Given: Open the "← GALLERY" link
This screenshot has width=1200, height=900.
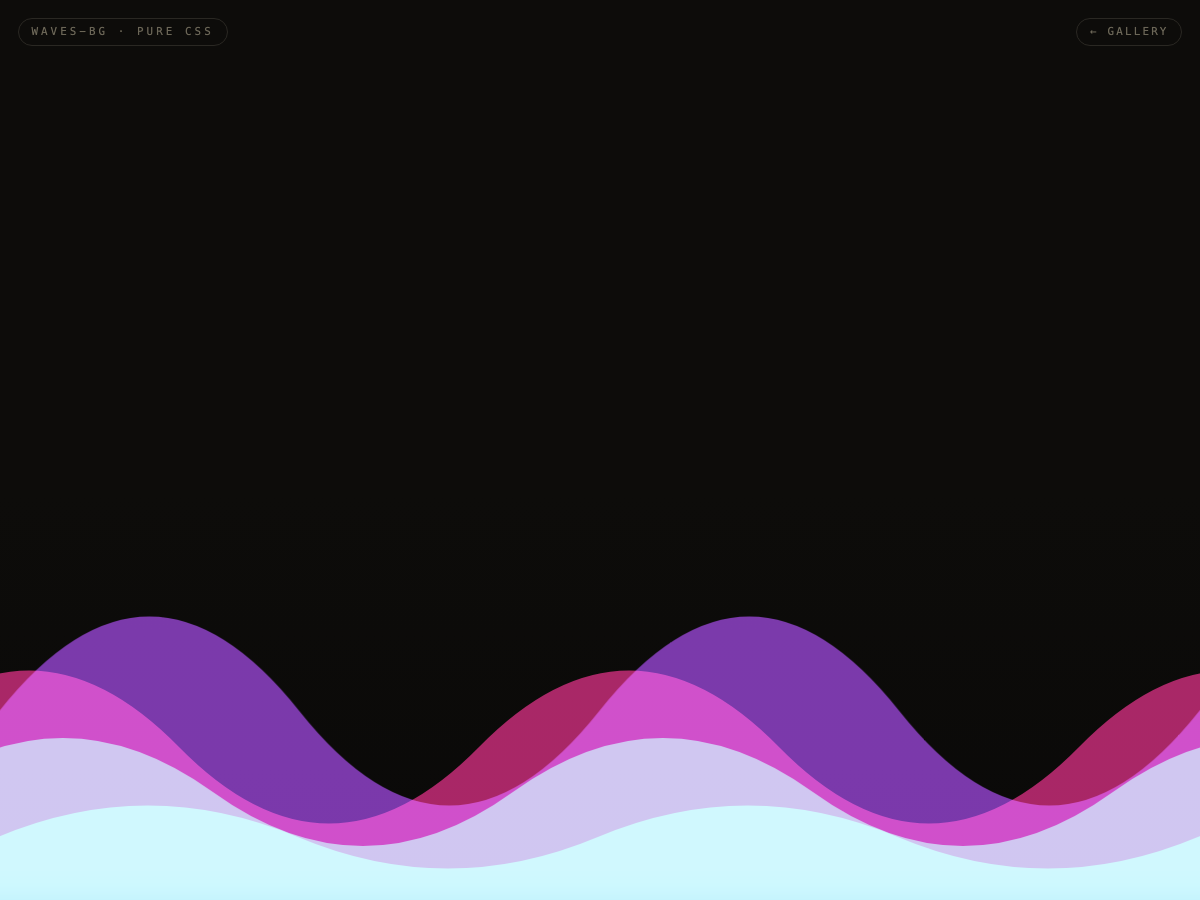Looking at the screenshot, I should coord(1129,32).
